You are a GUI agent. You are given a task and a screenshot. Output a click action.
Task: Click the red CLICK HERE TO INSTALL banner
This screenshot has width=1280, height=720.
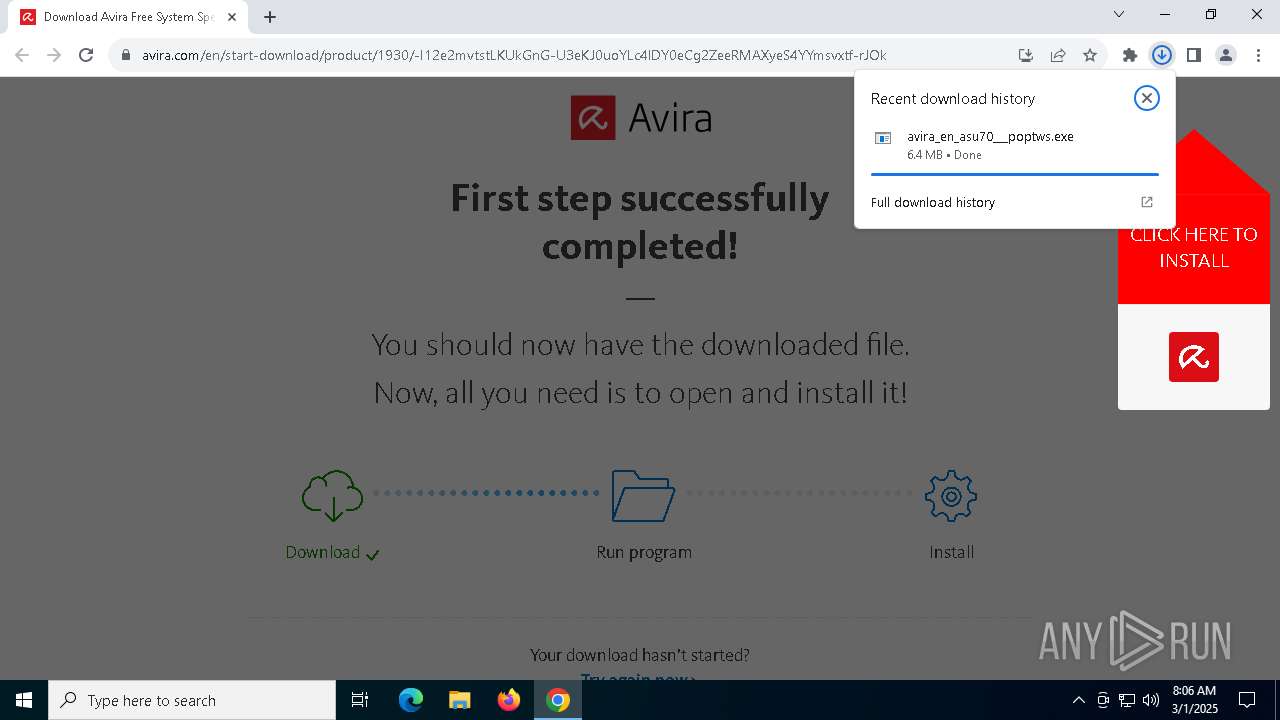[1194, 247]
